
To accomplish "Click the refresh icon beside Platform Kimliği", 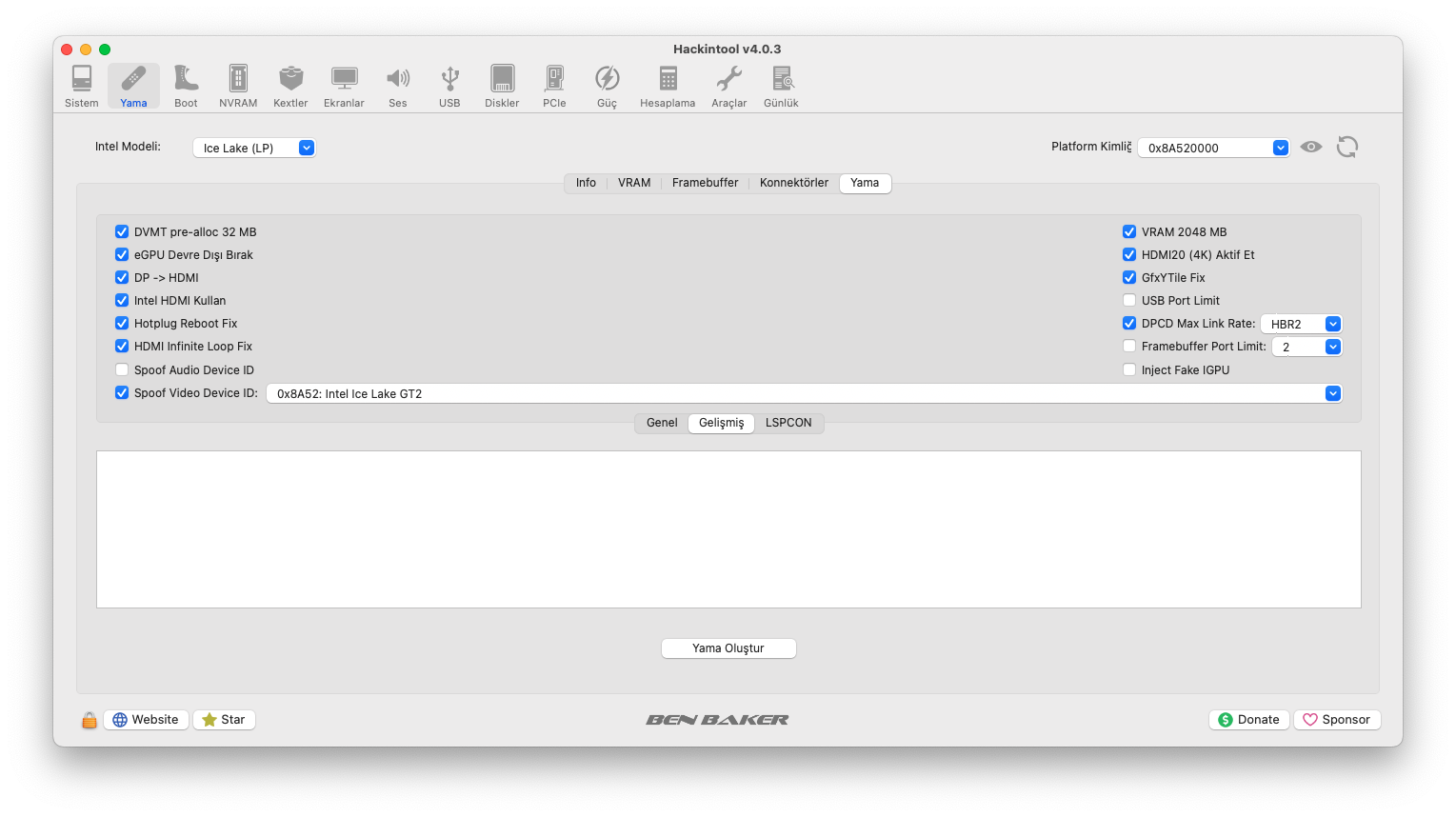I will [1346, 147].
